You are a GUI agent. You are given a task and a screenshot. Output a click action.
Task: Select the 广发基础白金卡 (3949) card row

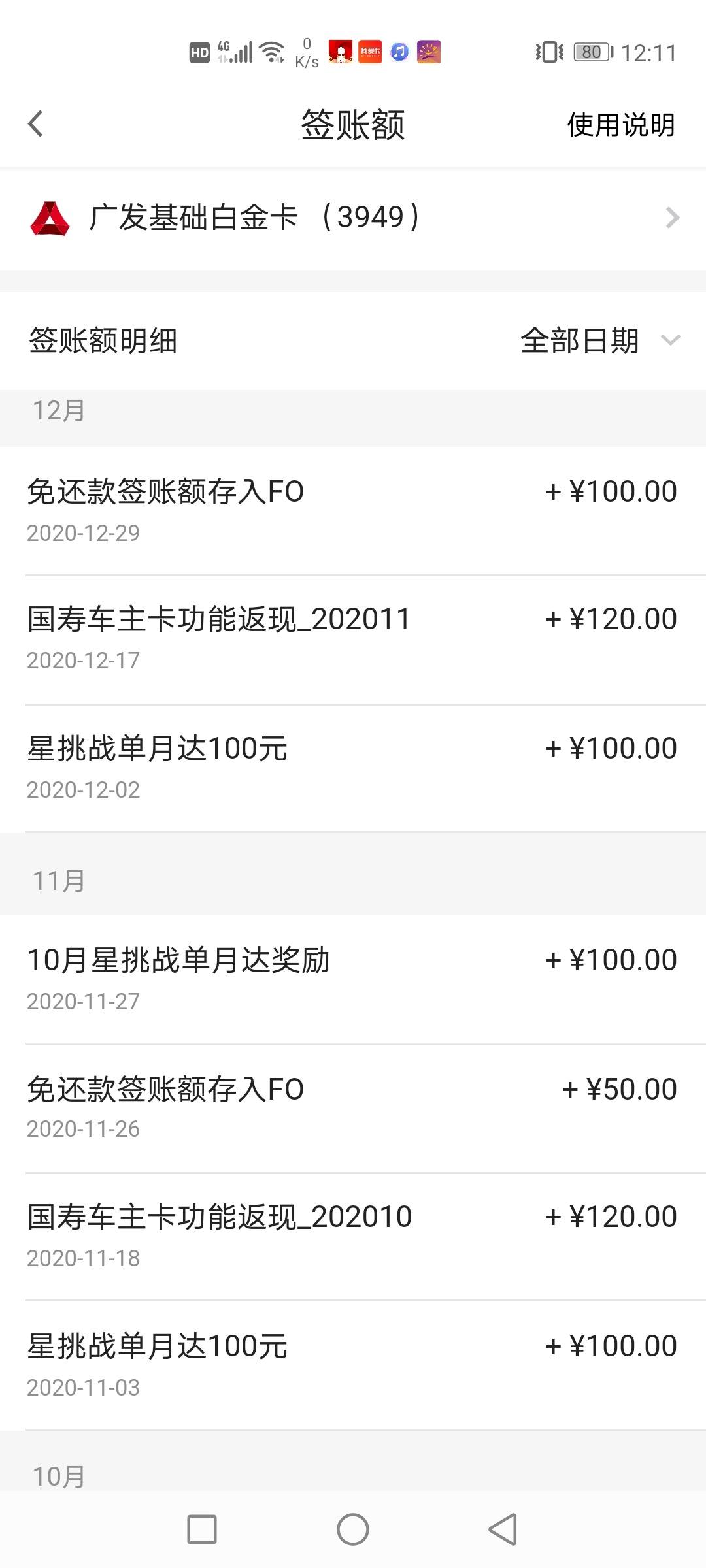(353, 218)
